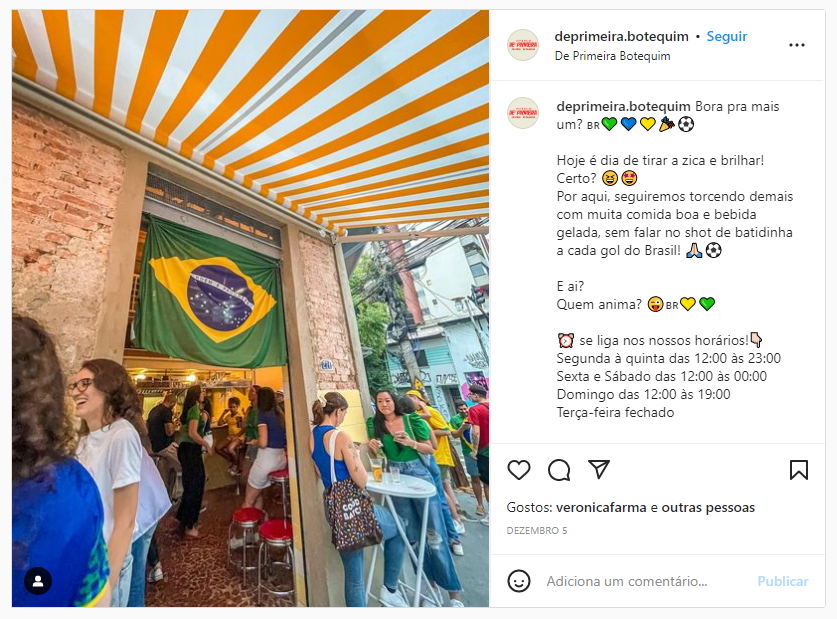The image size is (837, 619).
Task: Click Seguir to follow account
Action: point(727,36)
